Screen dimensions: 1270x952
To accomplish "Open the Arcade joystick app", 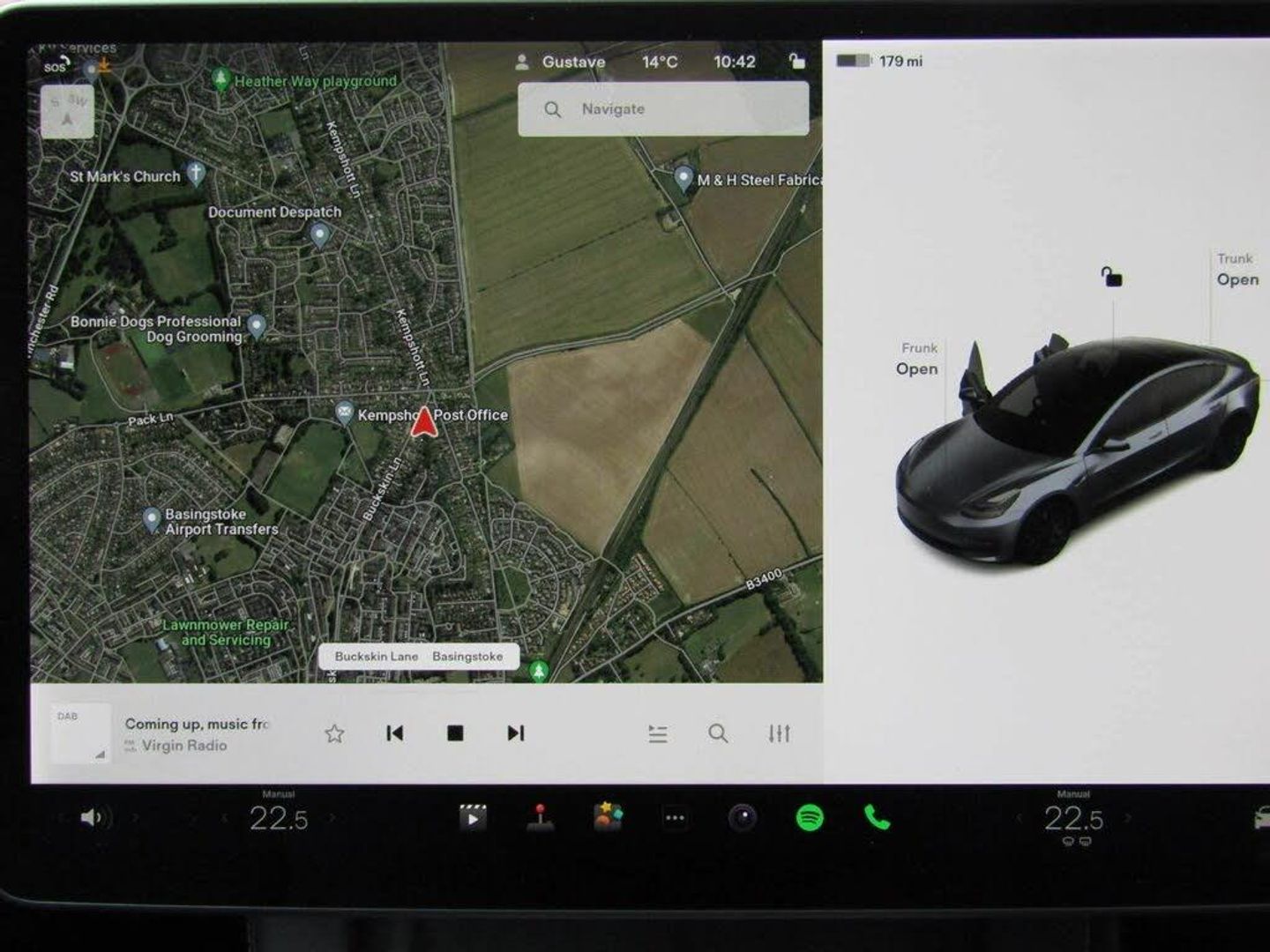I will (540, 818).
